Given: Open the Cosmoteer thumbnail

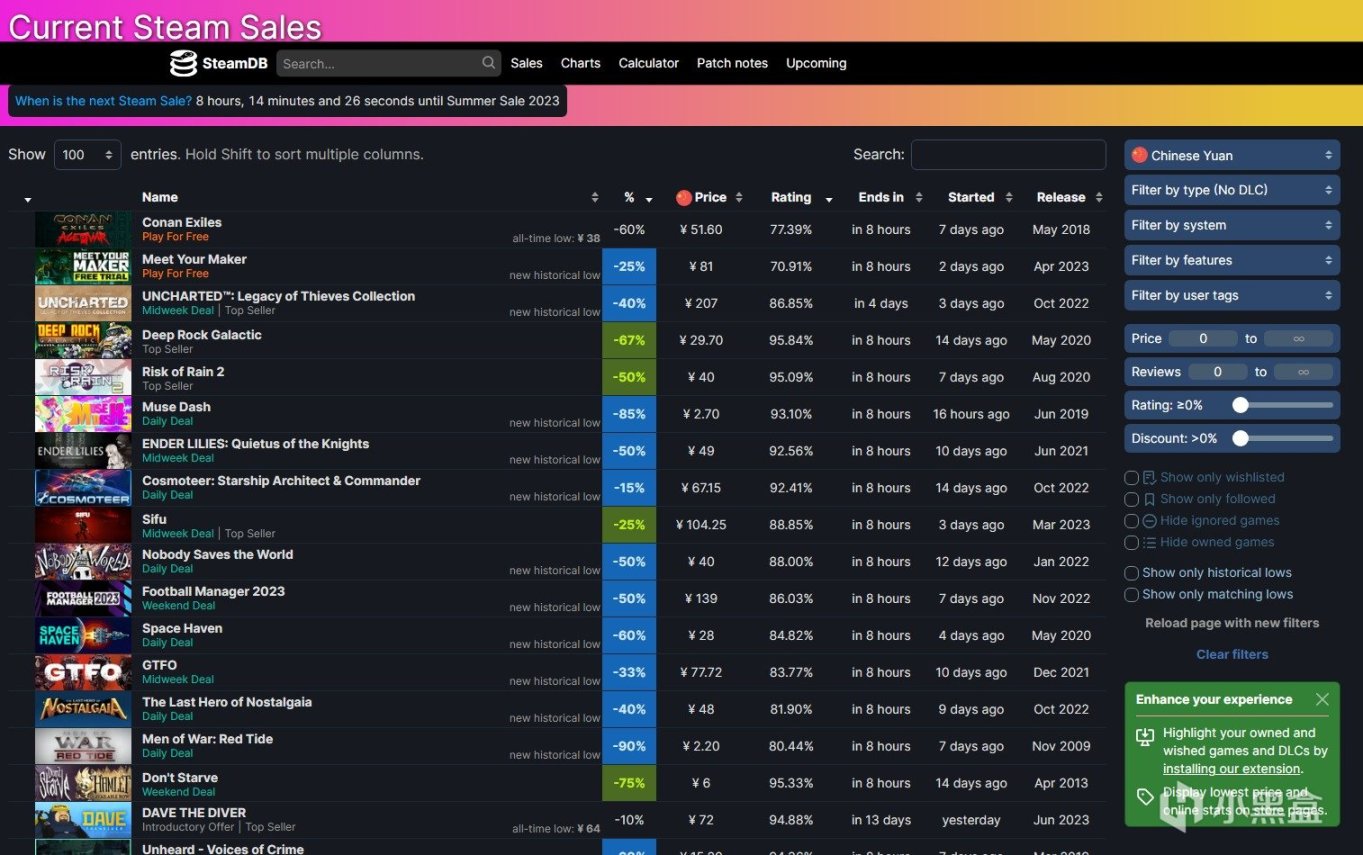Looking at the screenshot, I should tap(83, 488).
